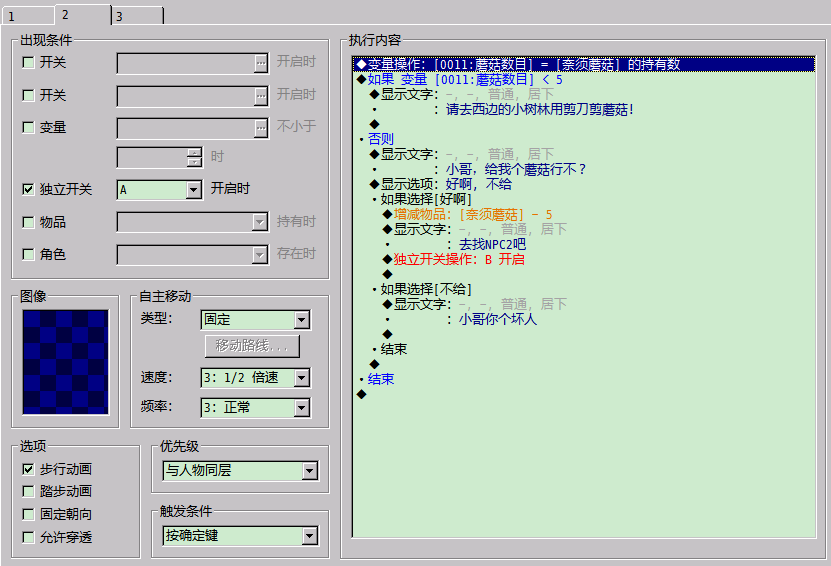Toggle the 步行动画 option
The image size is (831, 566).
coord(28,469)
